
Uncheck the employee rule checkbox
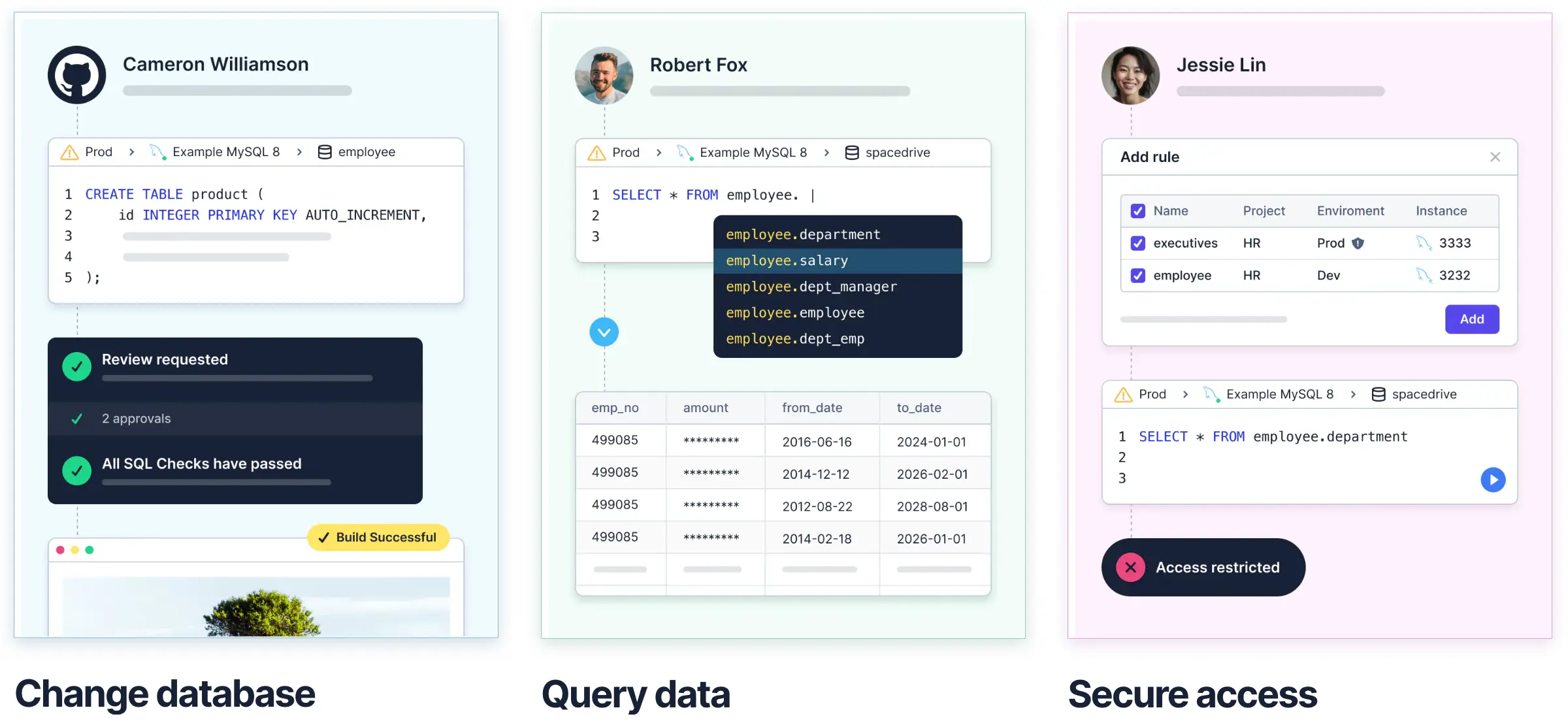point(1137,276)
